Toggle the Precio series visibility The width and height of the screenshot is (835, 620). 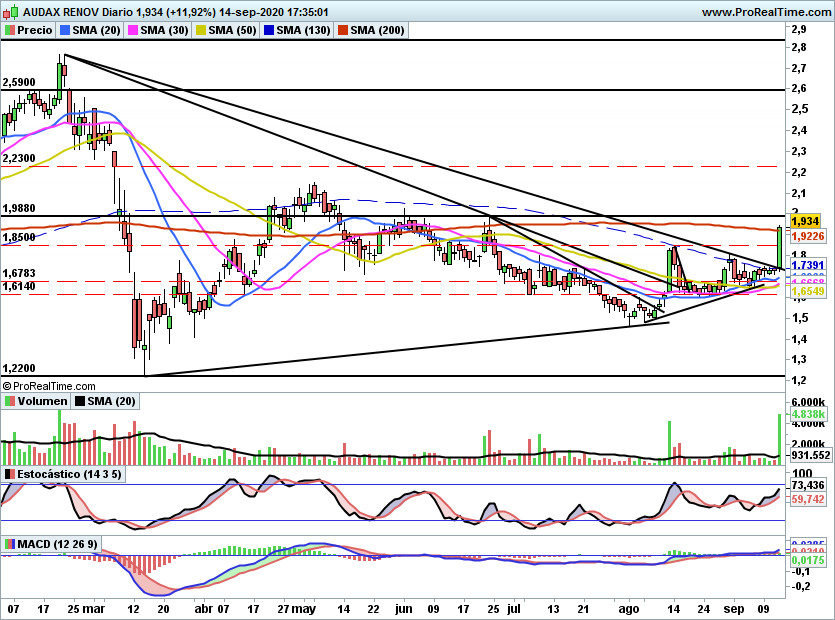(x=33, y=30)
